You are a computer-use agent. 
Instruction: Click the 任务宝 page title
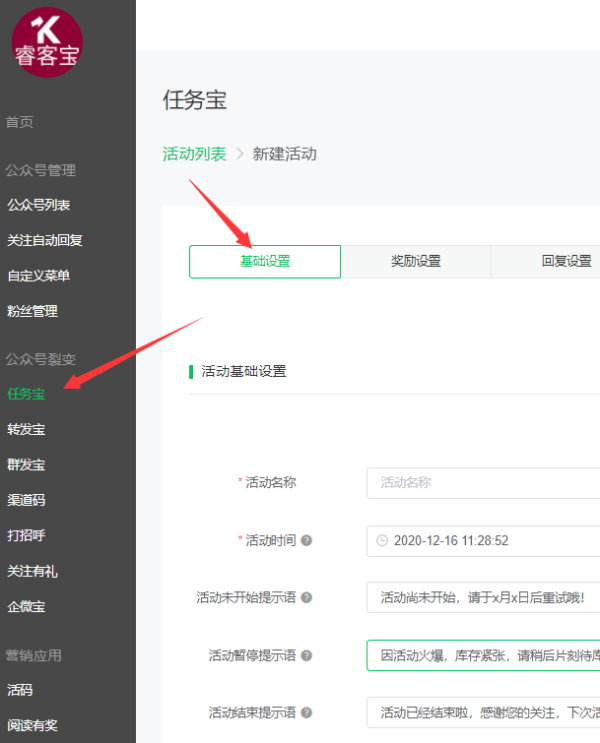pyautogui.click(x=195, y=100)
